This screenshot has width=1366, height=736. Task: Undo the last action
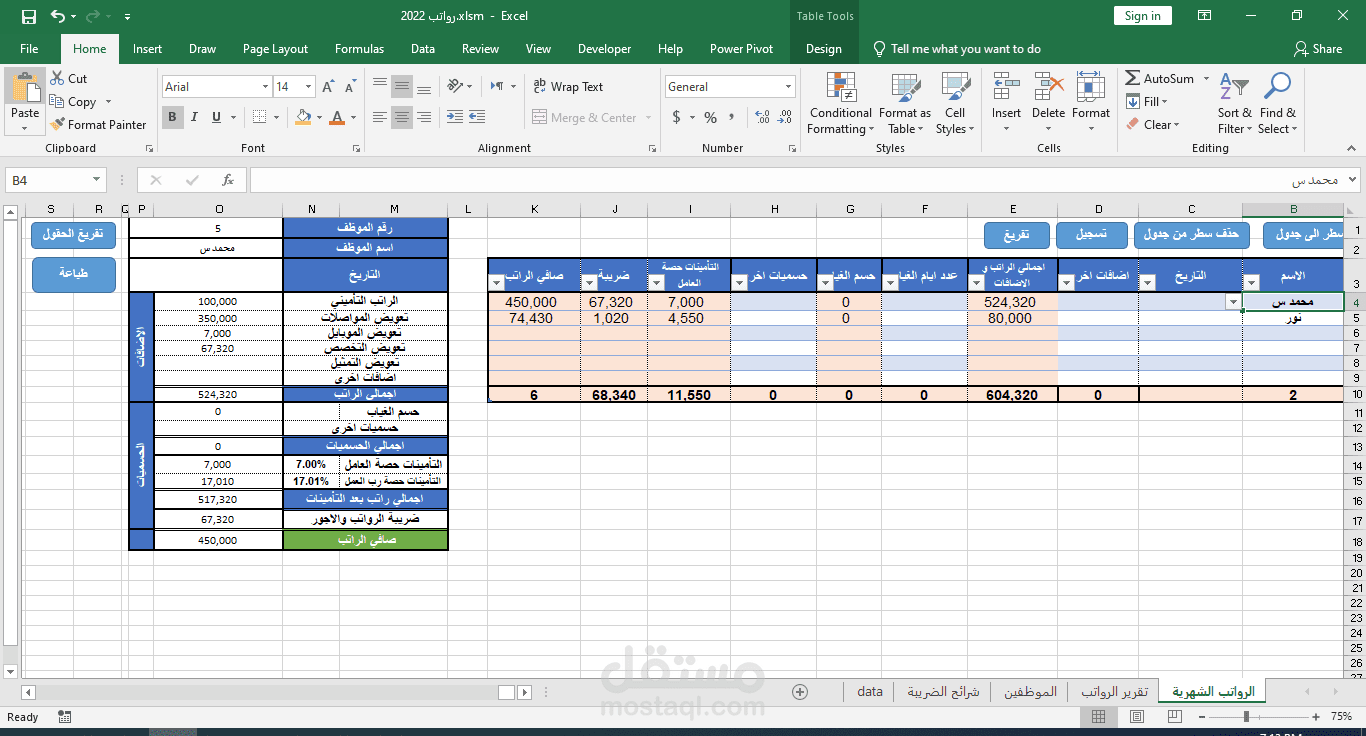click(x=58, y=16)
